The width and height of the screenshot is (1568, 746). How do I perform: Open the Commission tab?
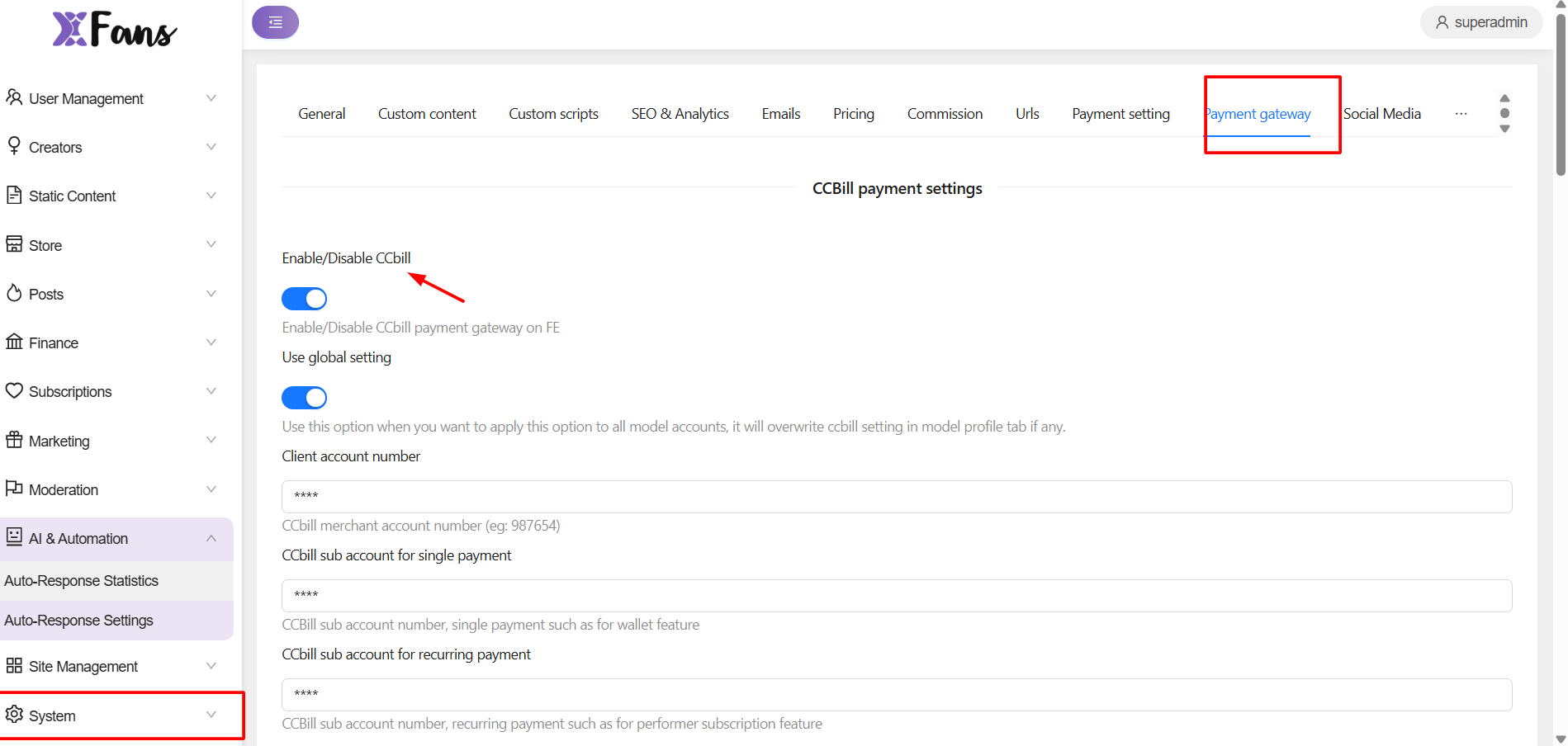tap(945, 114)
